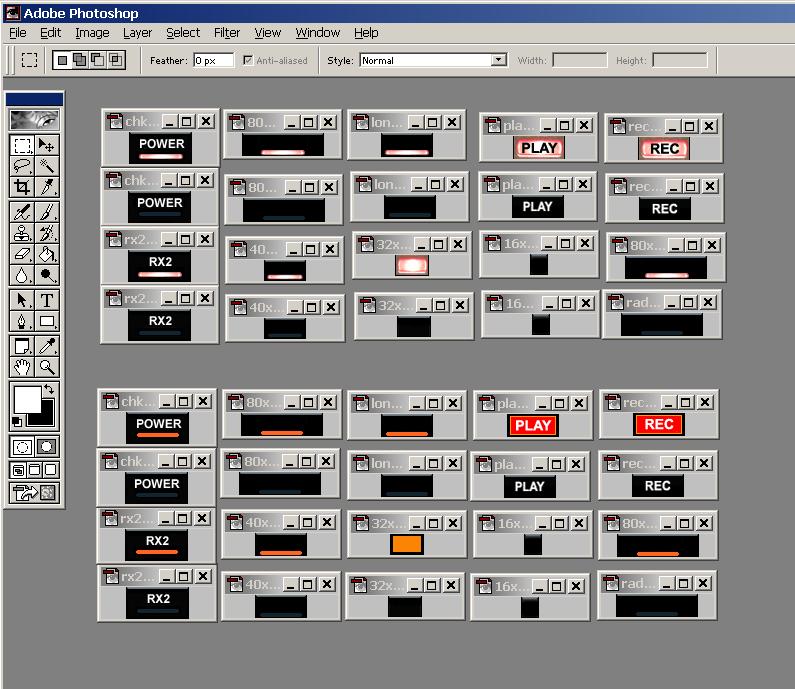The image size is (795, 689).
Task: Select the Eraser tool
Action: click(x=22, y=254)
